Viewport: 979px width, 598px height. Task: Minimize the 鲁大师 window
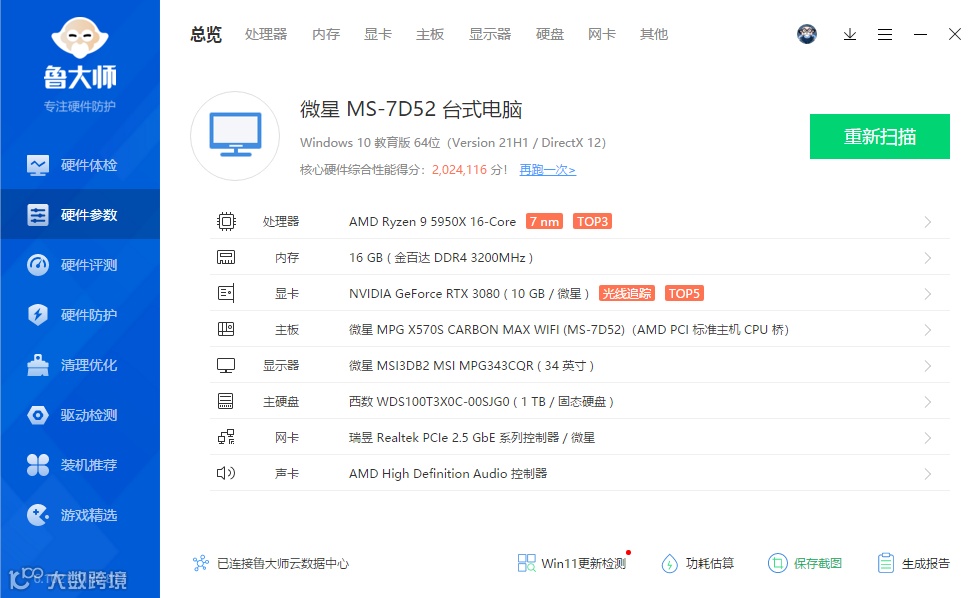tap(920, 34)
